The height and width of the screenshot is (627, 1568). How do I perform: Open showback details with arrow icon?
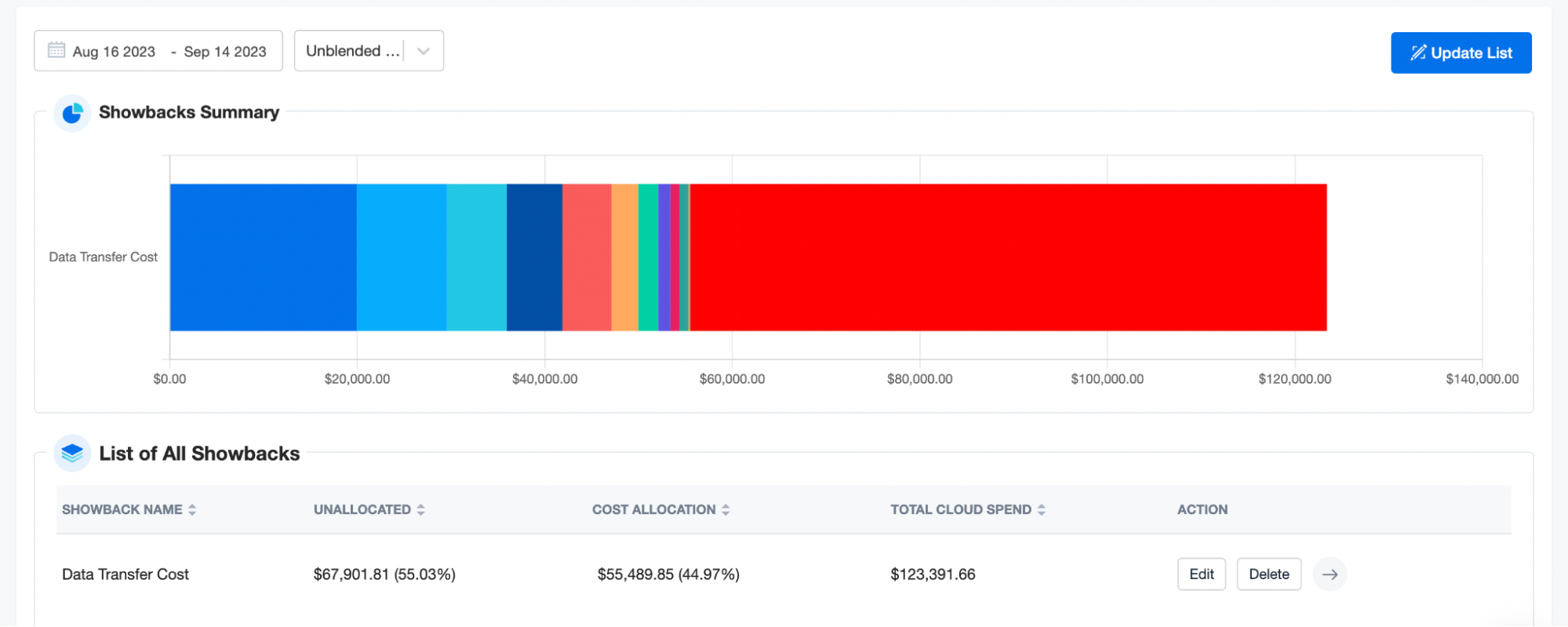[1330, 574]
